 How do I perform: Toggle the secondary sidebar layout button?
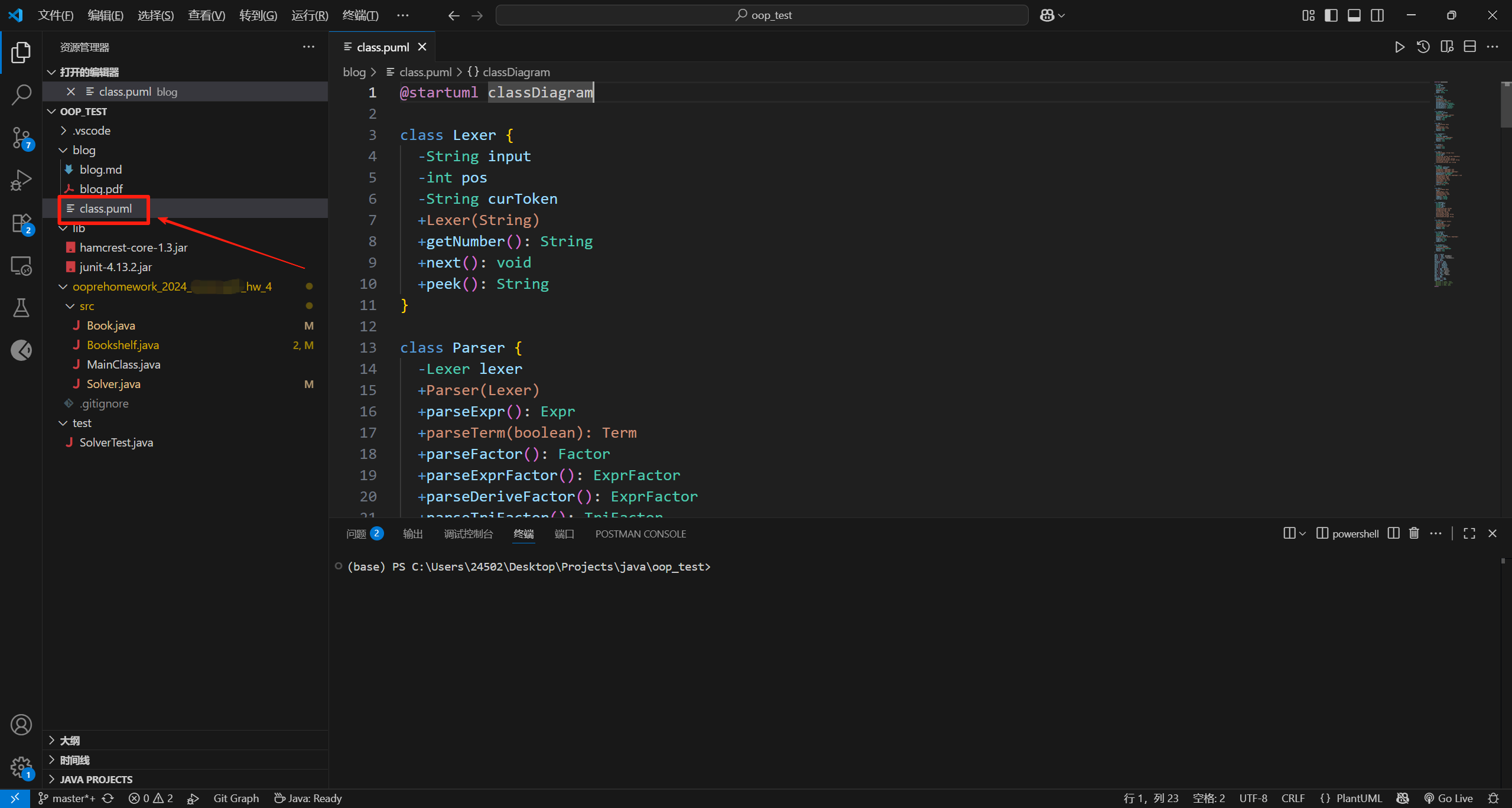click(x=1377, y=15)
